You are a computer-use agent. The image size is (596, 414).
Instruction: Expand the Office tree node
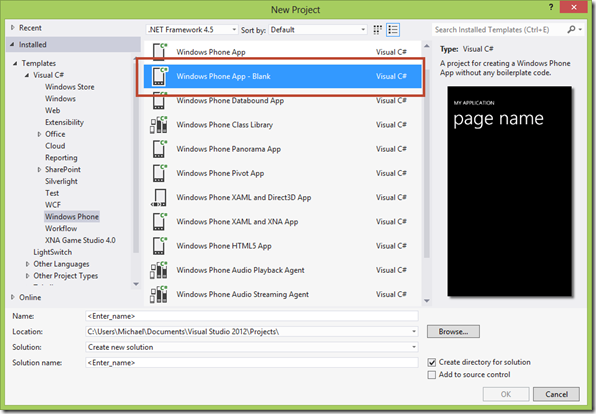pyautogui.click(x=39, y=134)
